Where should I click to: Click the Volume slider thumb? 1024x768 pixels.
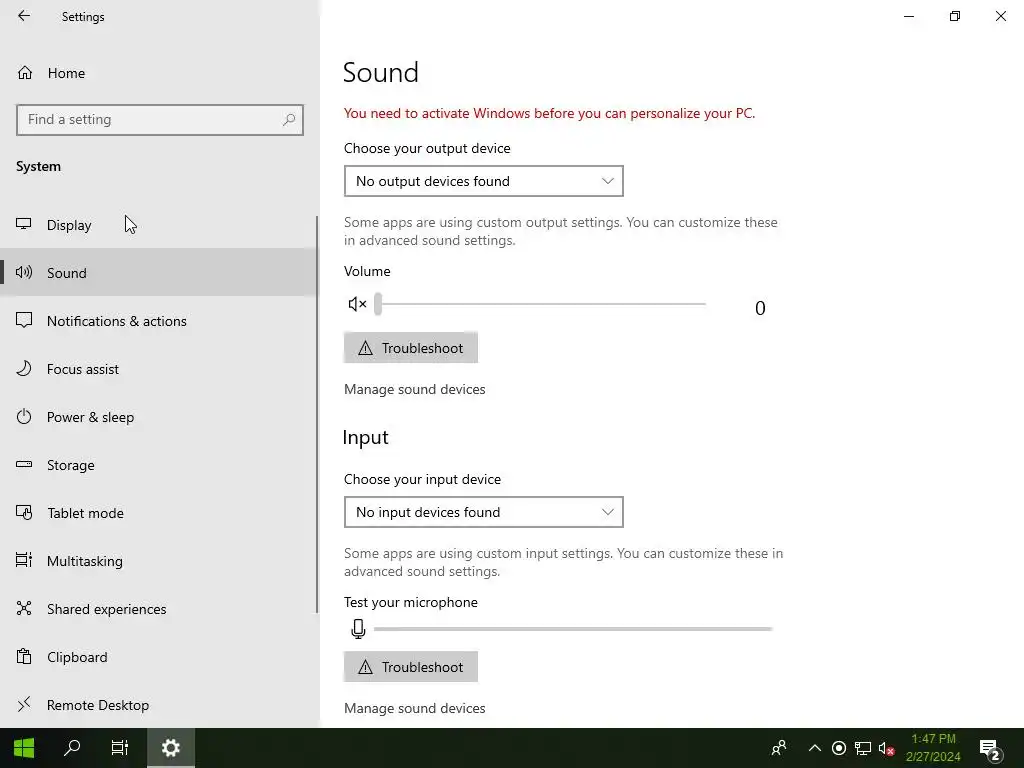tap(378, 304)
